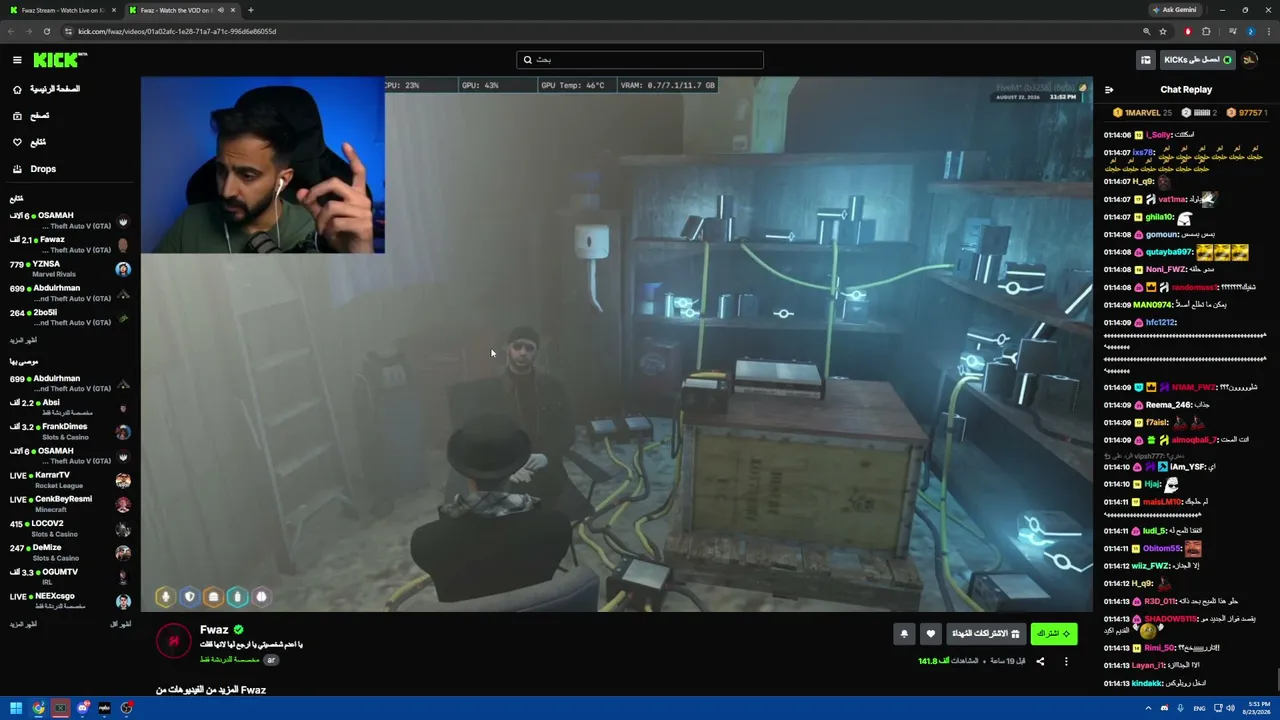Viewport: 1280px width, 720px height.
Task: Bookmark this page with star icon
Action: pos(1162,31)
